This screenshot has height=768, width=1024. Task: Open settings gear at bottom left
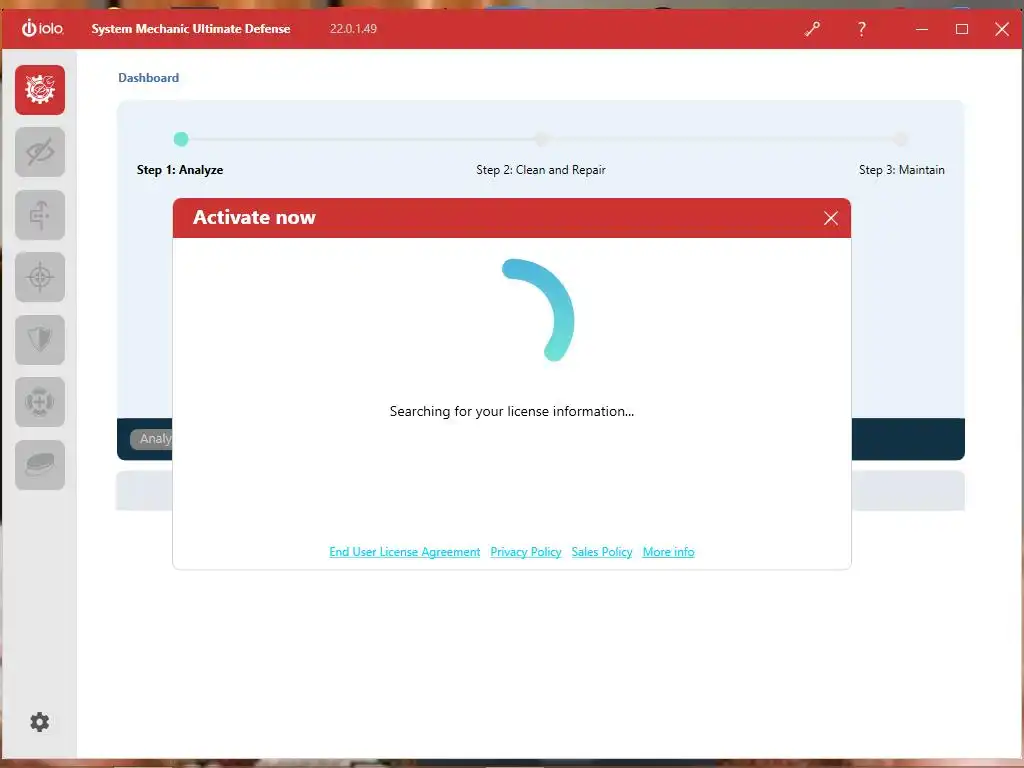(x=39, y=722)
